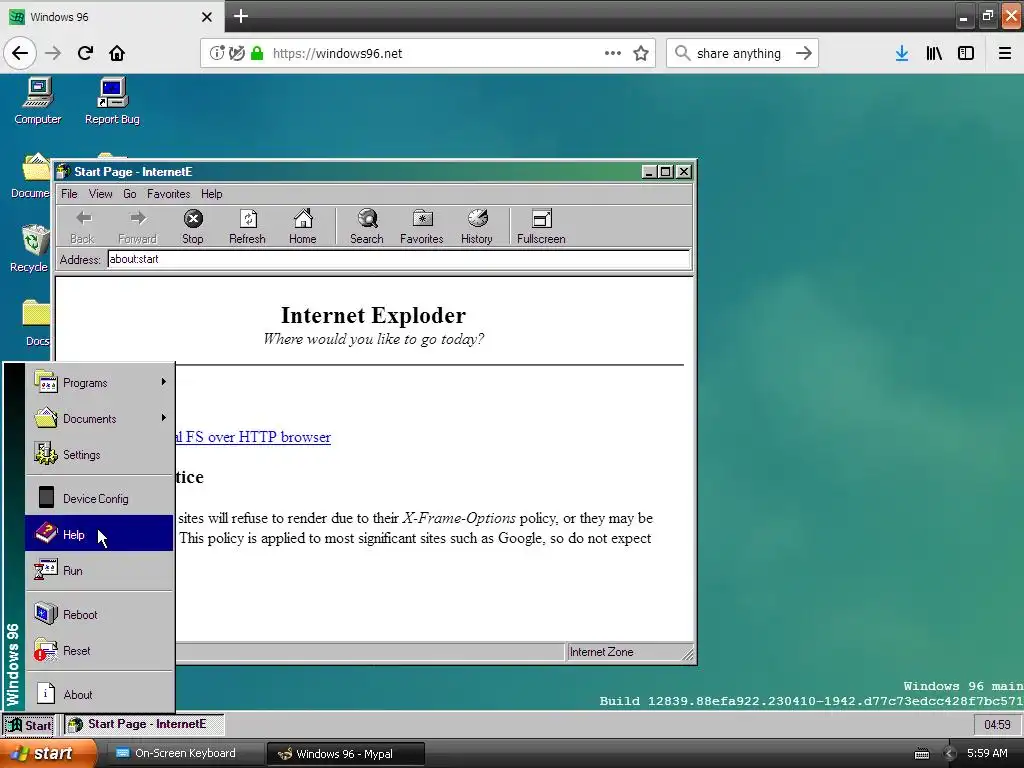The image size is (1024, 768).
Task: Go to Home in InternetE toolbar
Action: tap(302, 227)
